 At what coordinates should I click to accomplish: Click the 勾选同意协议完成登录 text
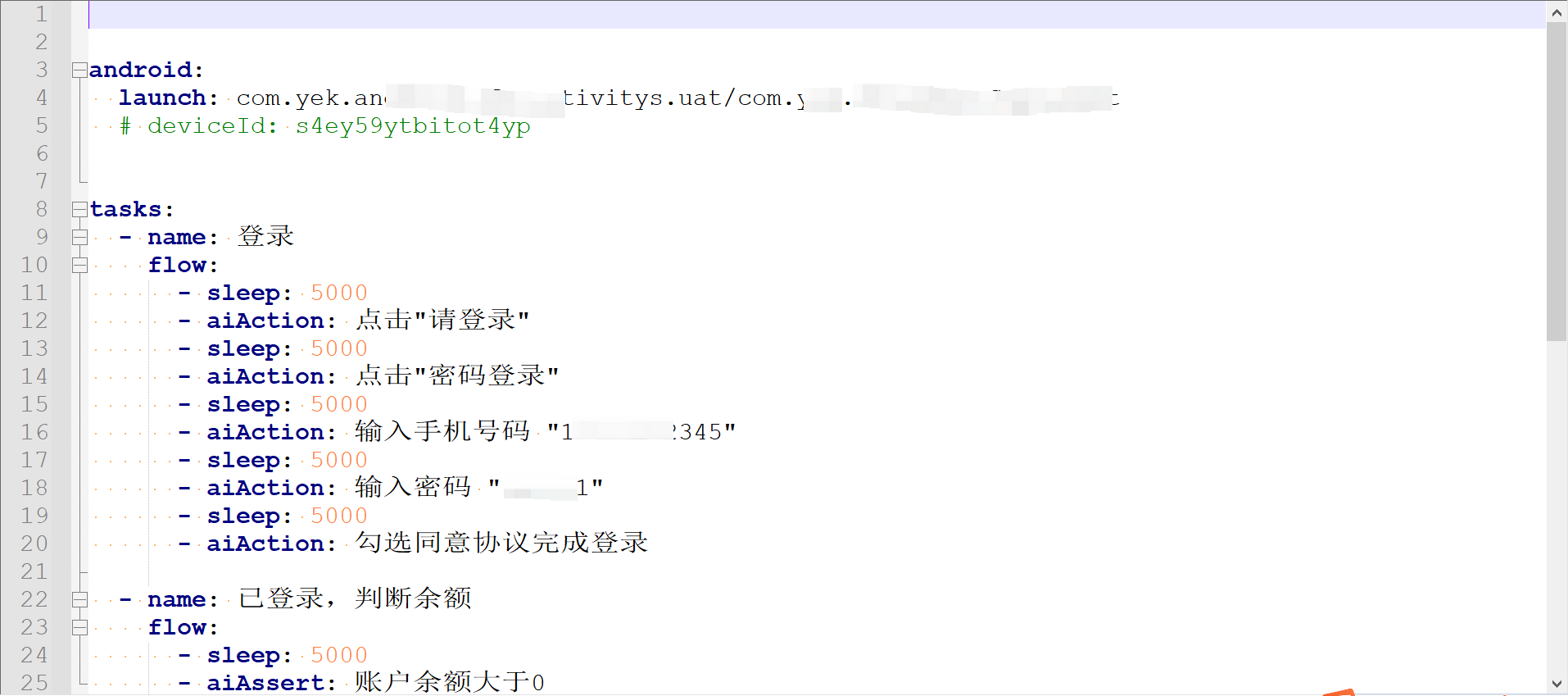point(501,543)
